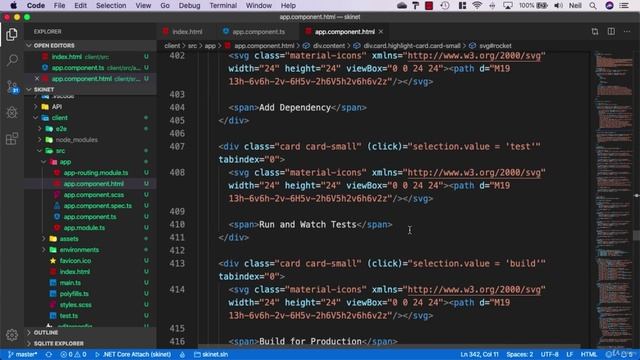Change encoding via UTF-8 indicator
This screenshot has width=640, height=360.
pos(549,354)
